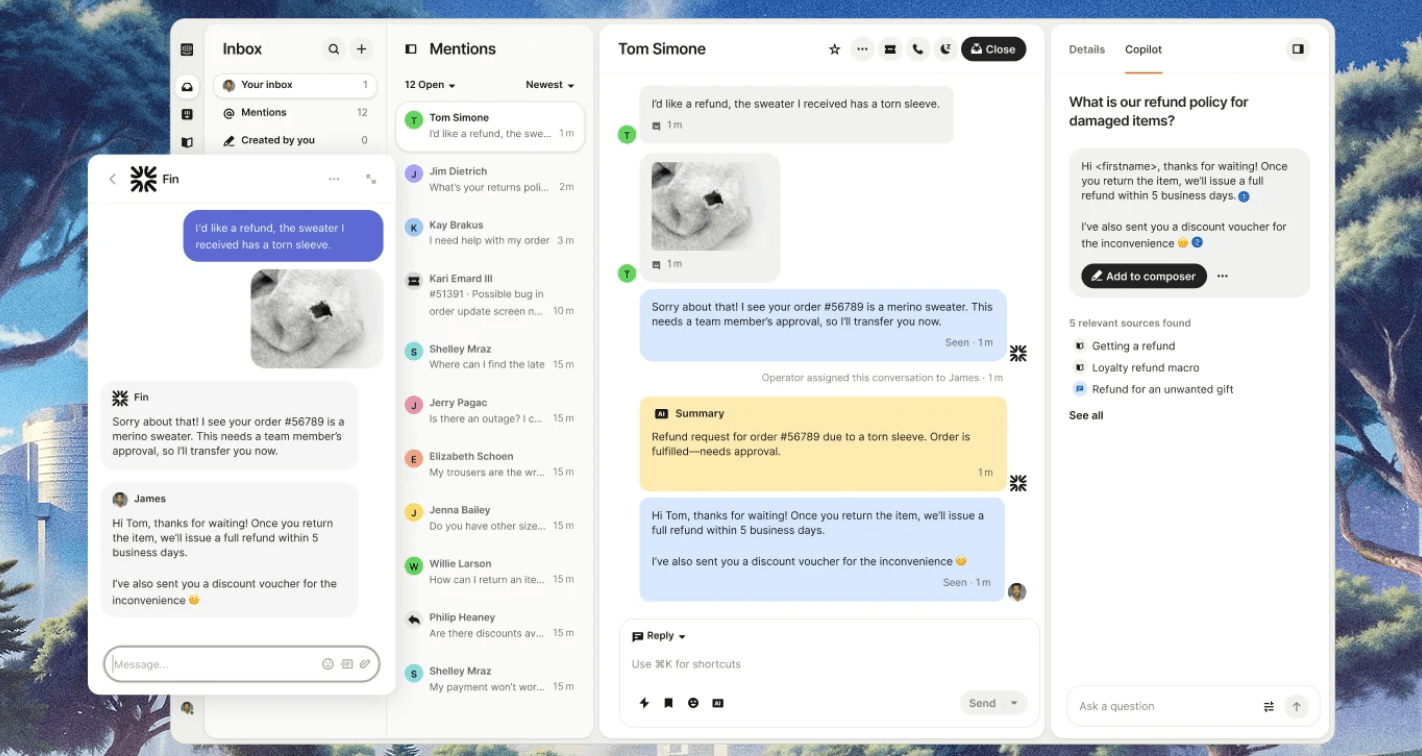
Task: Open the emoji picker in the reply composer
Action: click(x=693, y=703)
